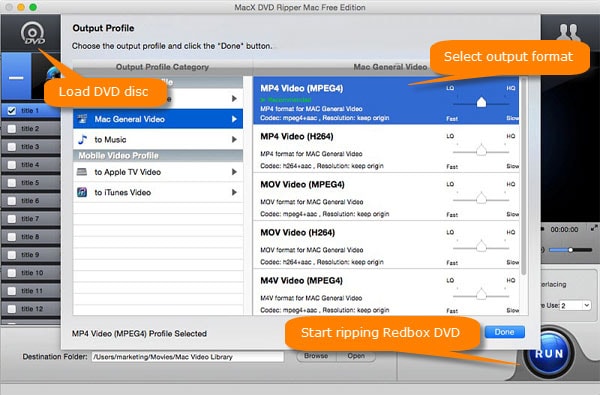Click the yellow macOS minimize window button
The width and height of the screenshot is (600, 395).
[21, 7]
